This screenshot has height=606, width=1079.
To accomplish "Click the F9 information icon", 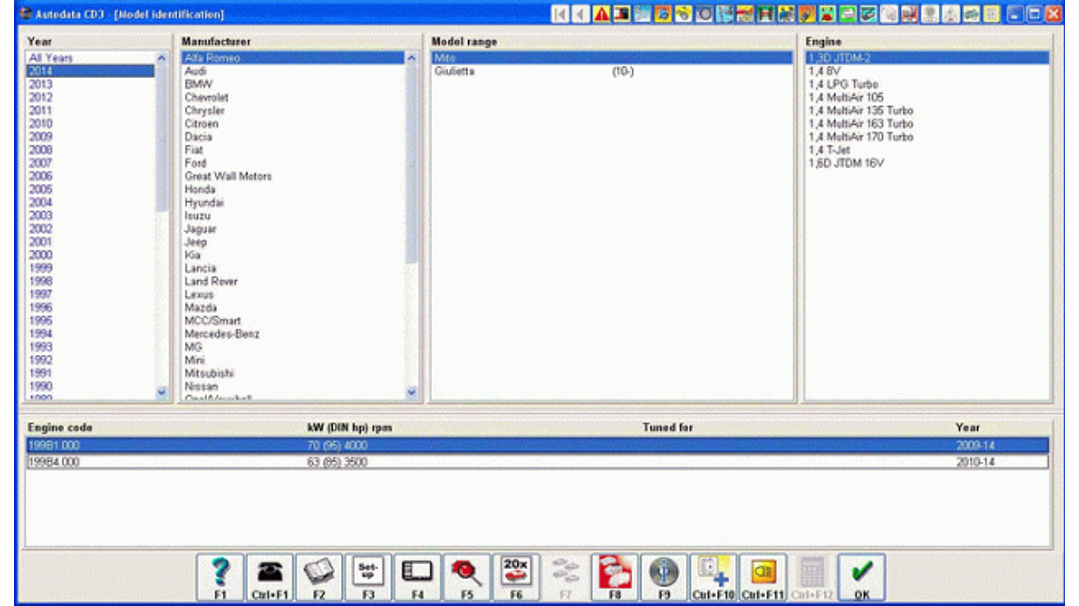I will [664, 577].
